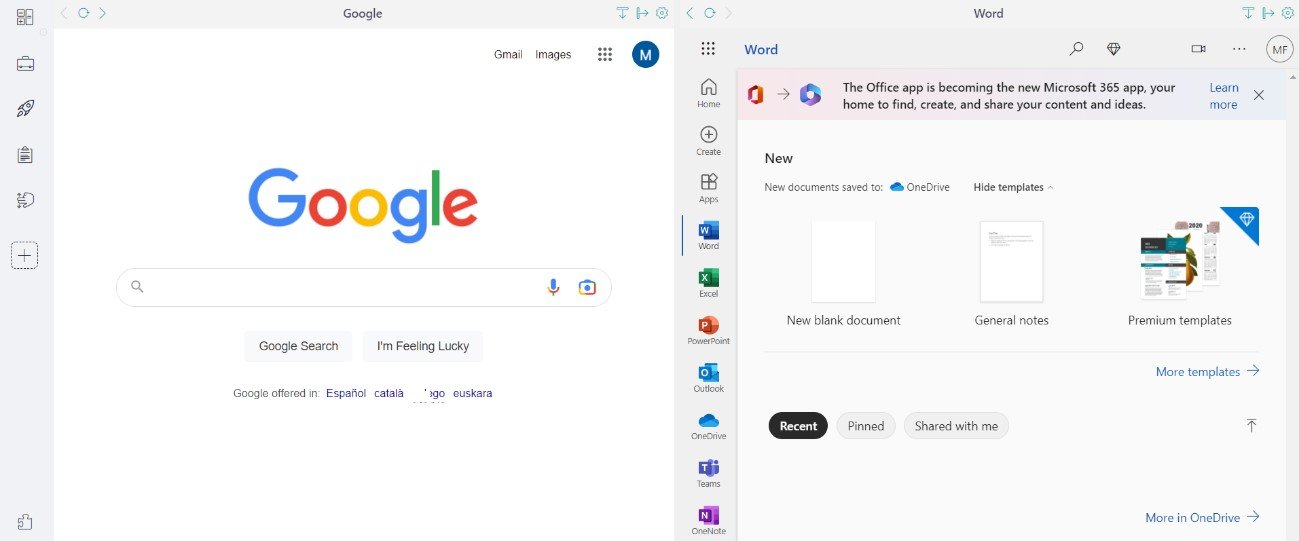The image size is (1299, 541).
Task: Open OneNote from Office sidebar
Action: tap(708, 520)
